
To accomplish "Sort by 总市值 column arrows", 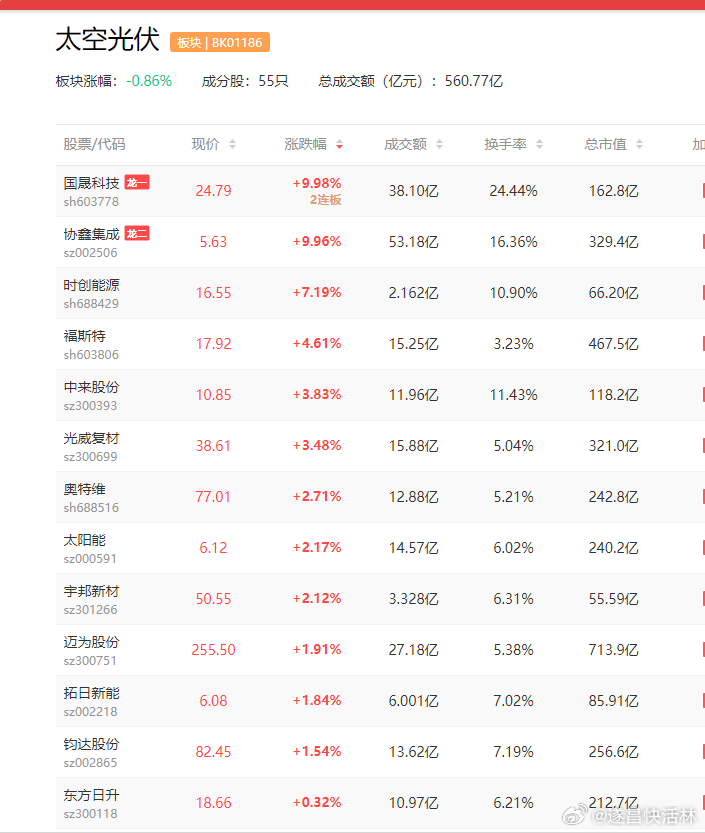I will [x=639, y=144].
